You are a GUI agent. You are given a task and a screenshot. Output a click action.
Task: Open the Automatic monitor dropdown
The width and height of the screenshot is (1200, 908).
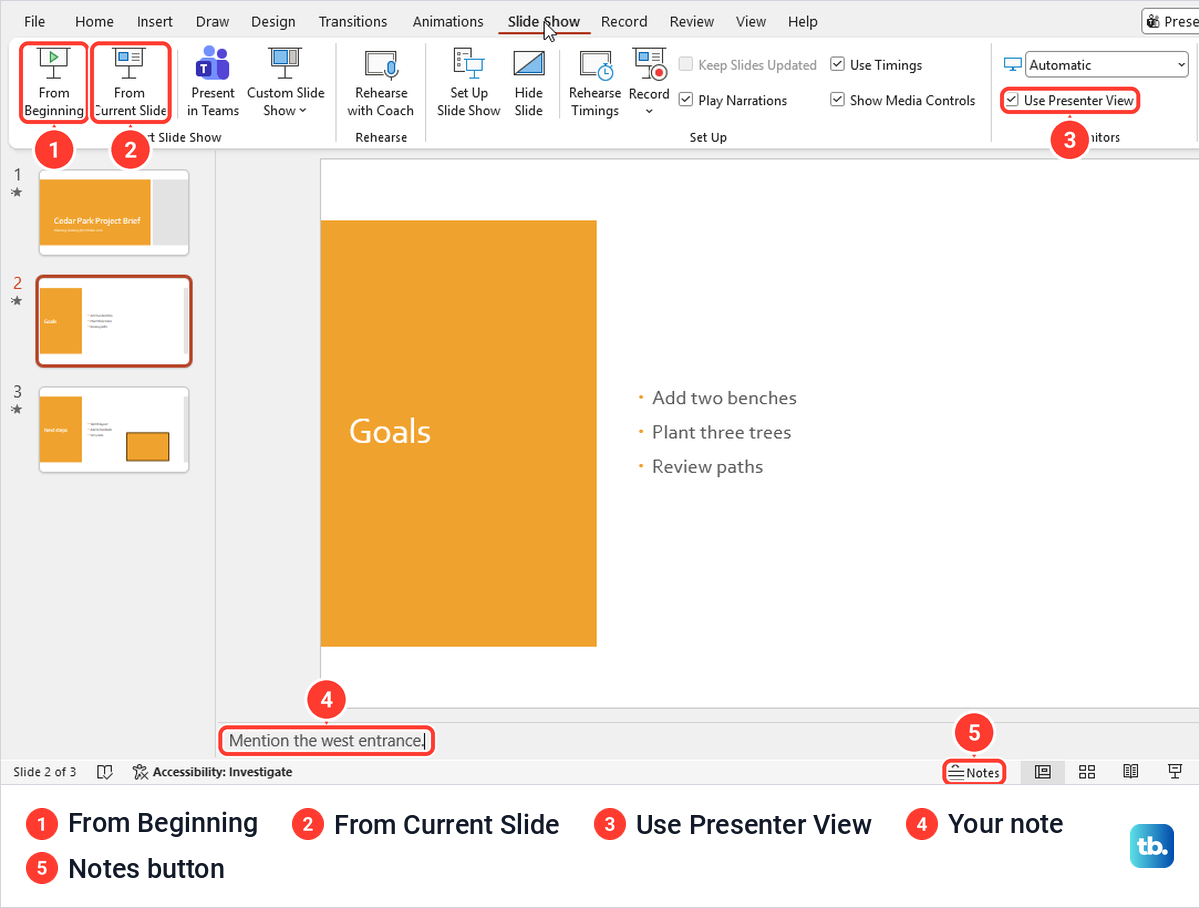(x=1107, y=65)
